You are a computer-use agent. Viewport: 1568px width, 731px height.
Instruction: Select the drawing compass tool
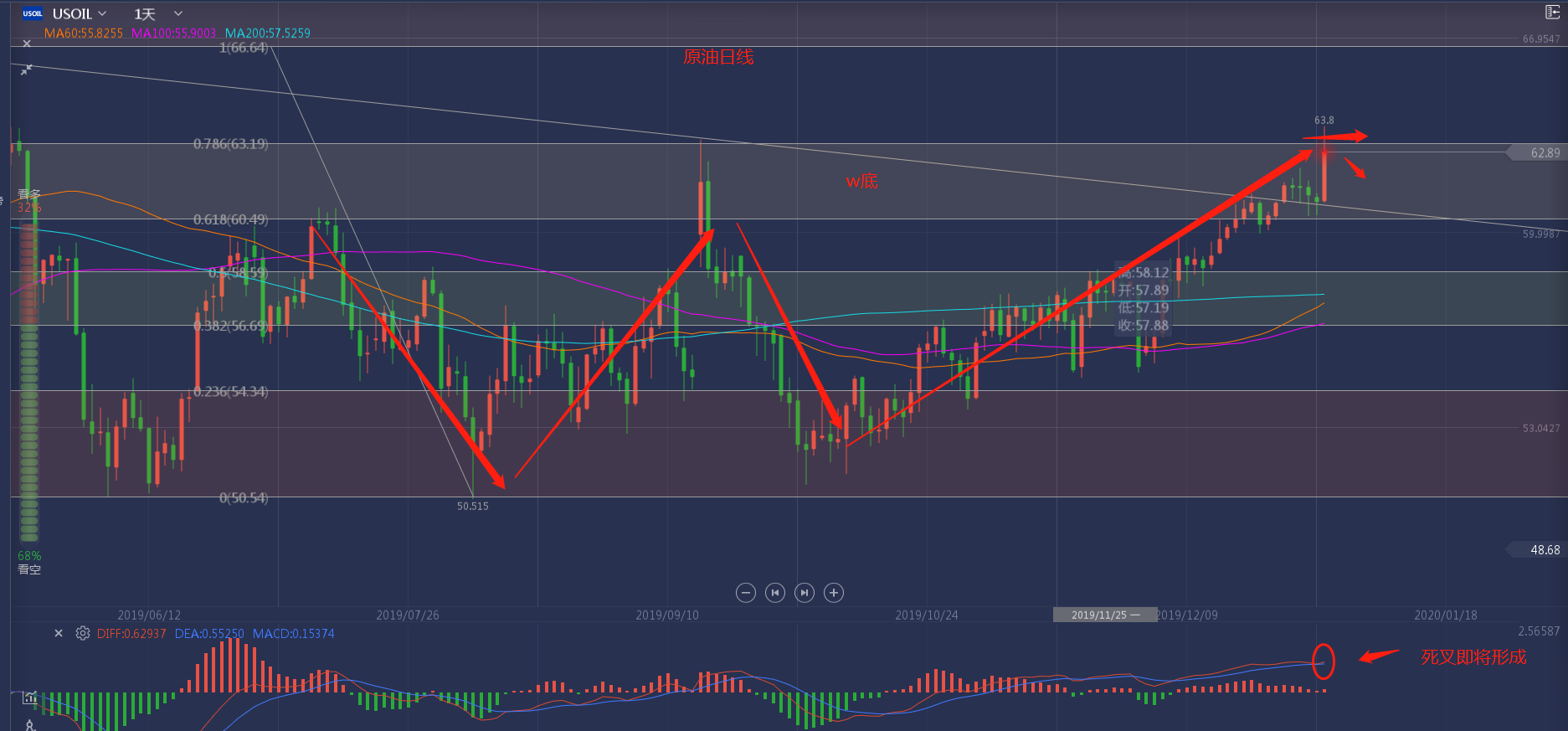point(30,724)
